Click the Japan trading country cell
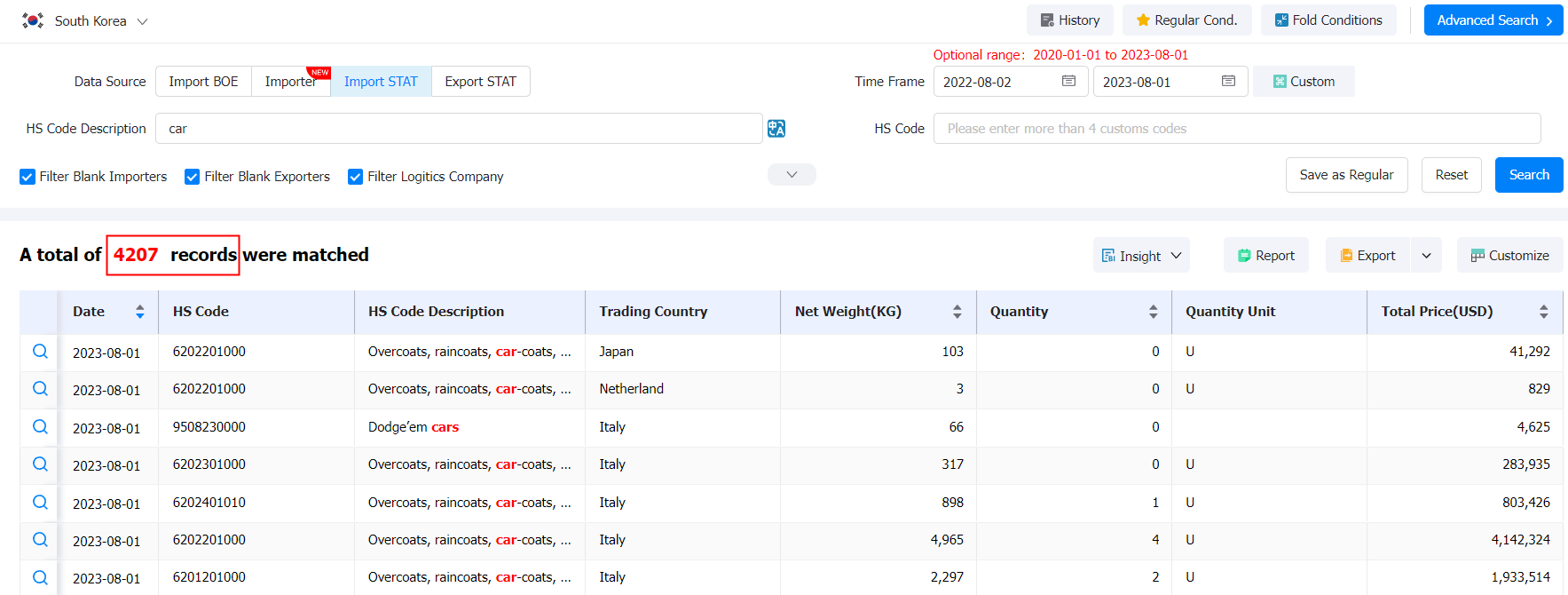The image size is (1568, 595). click(x=682, y=352)
